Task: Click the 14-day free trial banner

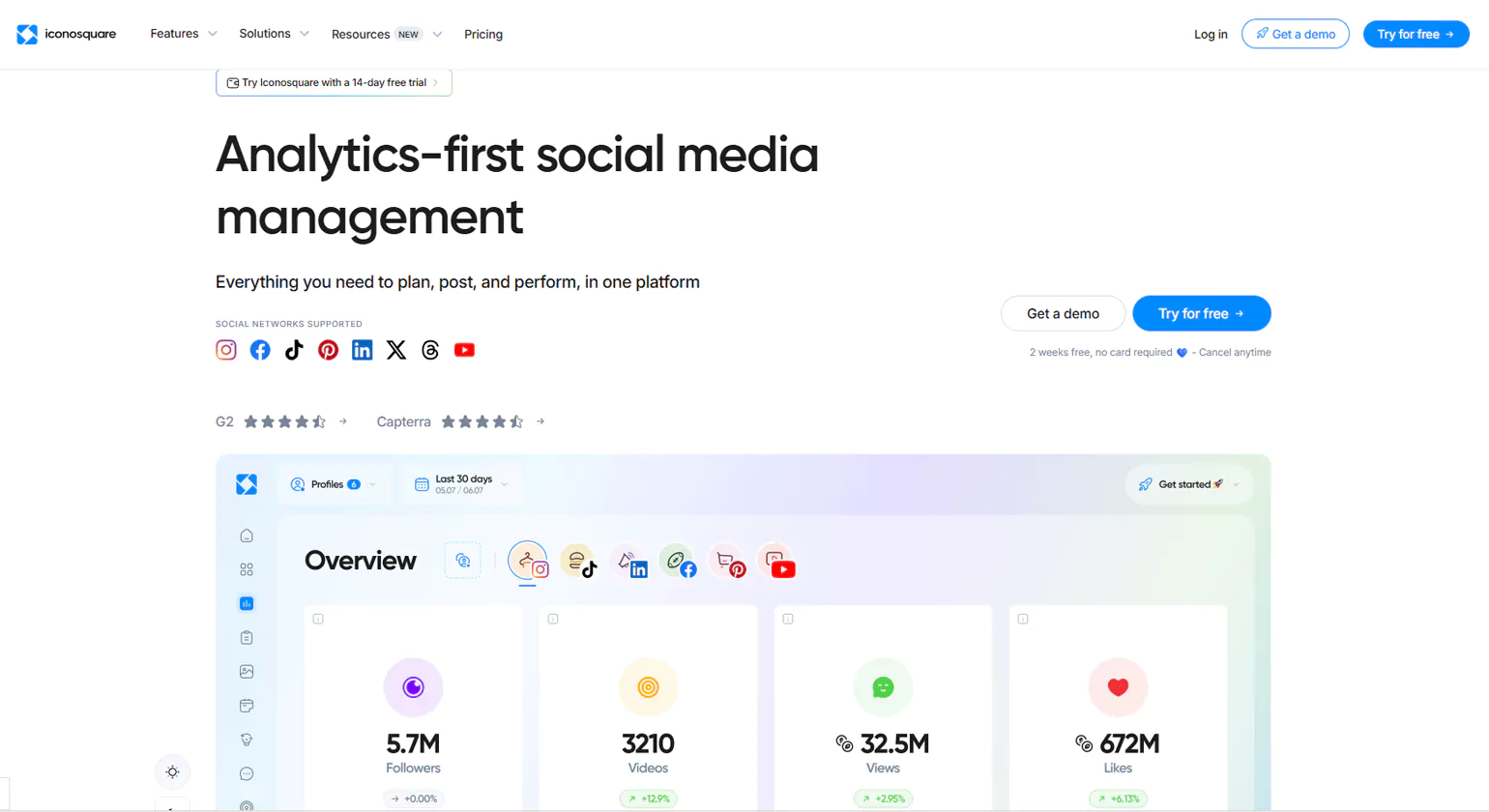Action: point(334,83)
